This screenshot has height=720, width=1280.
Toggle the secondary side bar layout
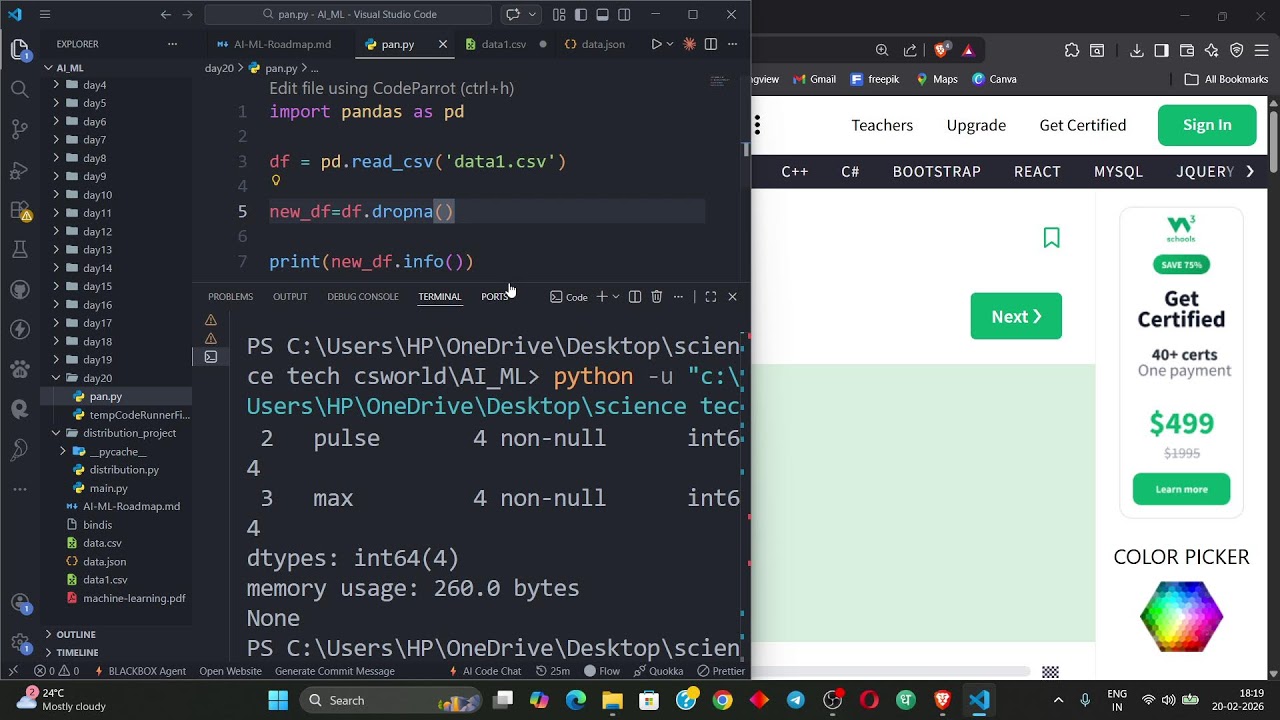pyautogui.click(x=624, y=14)
